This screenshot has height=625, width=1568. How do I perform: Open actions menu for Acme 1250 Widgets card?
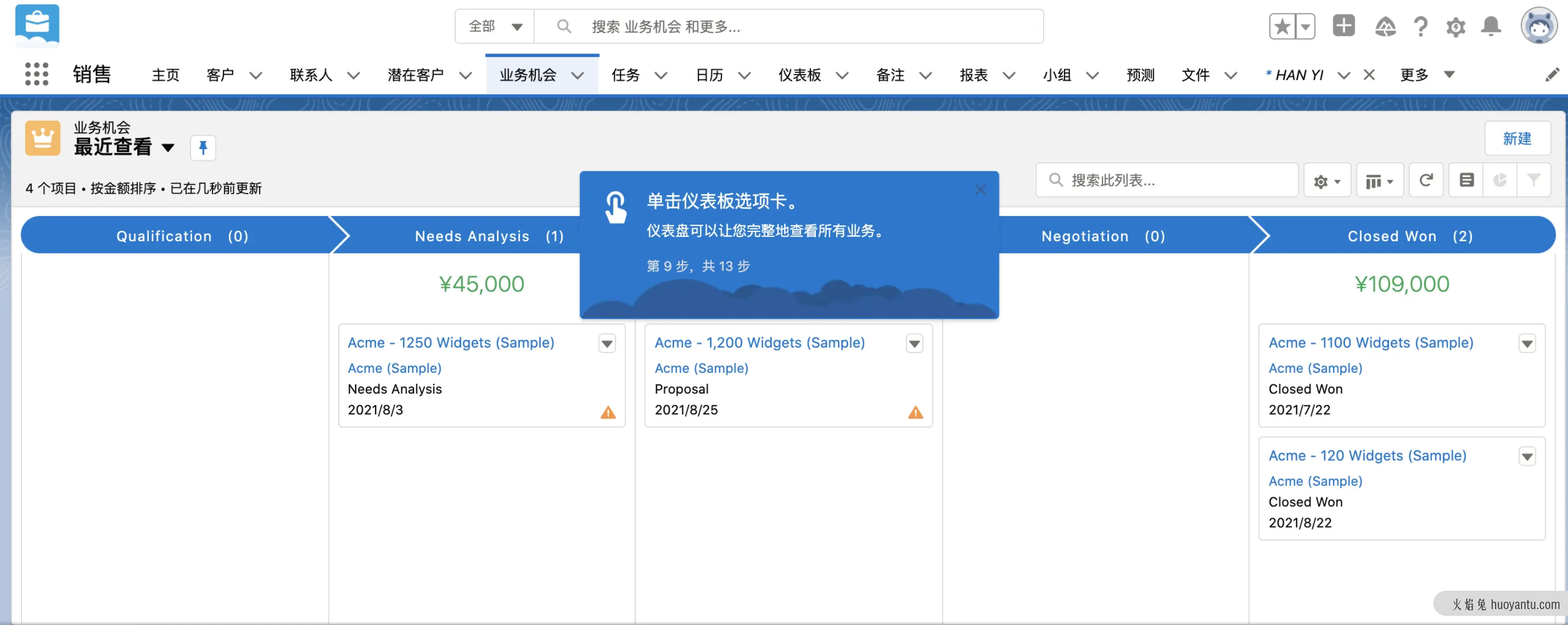(x=607, y=343)
